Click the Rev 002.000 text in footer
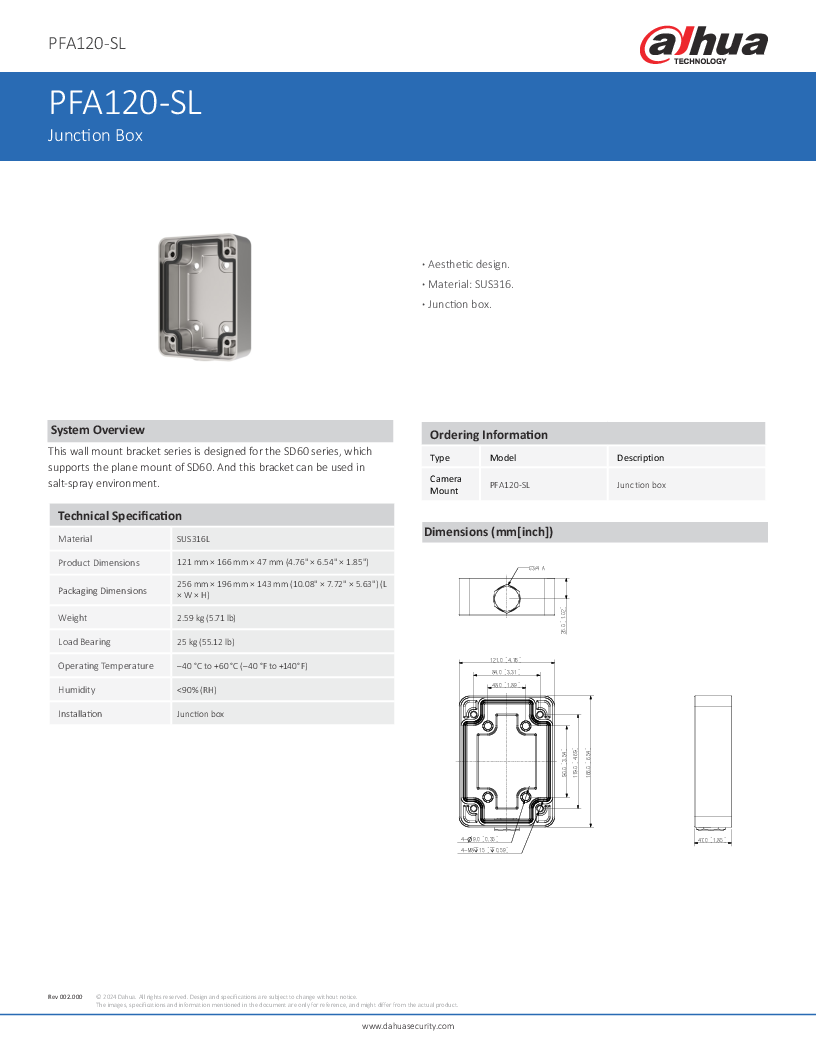The width and height of the screenshot is (816, 1056). pyautogui.click(x=65, y=996)
